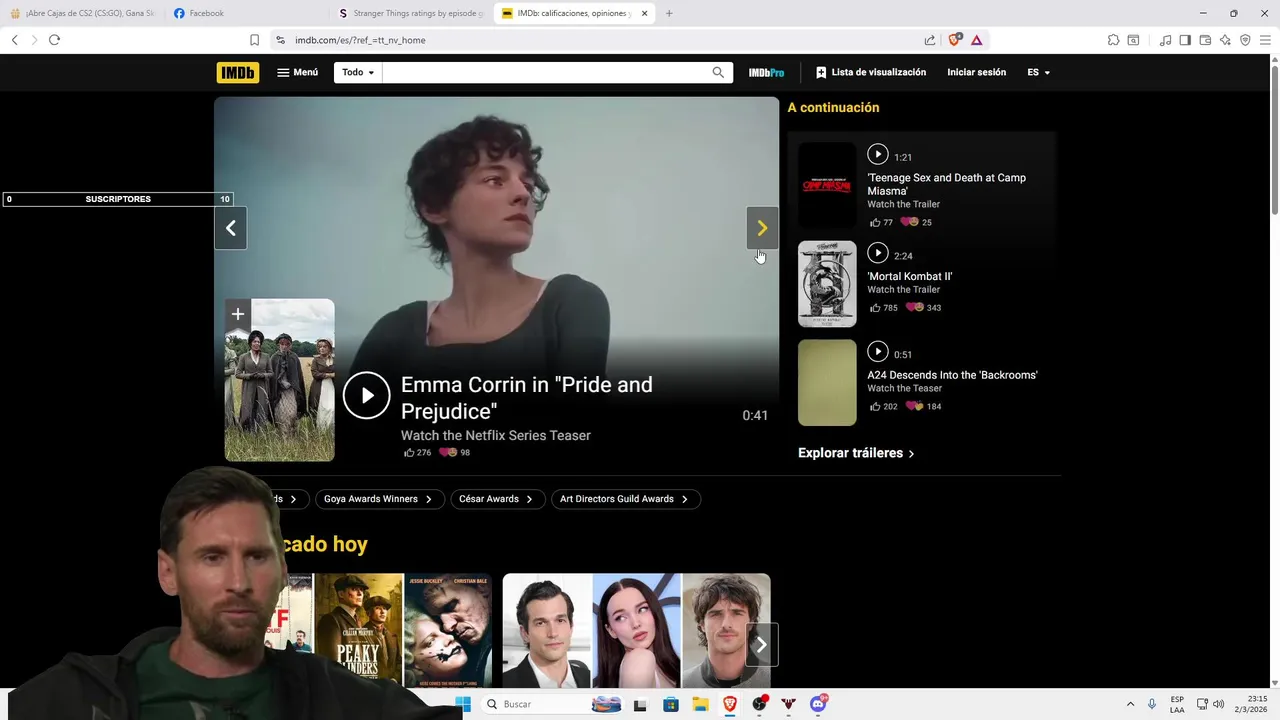Click the Backrooms heart reactions 184

[x=924, y=406]
